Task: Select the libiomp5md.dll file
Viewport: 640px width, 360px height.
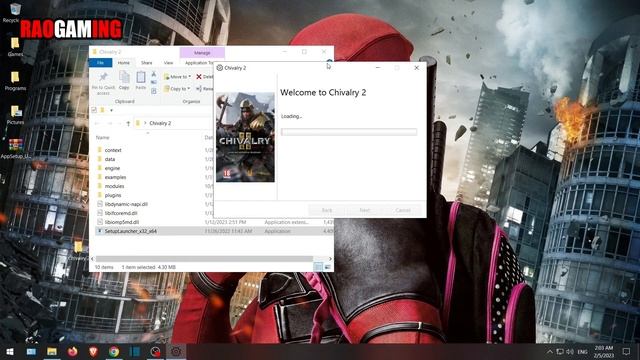Action: (122, 222)
